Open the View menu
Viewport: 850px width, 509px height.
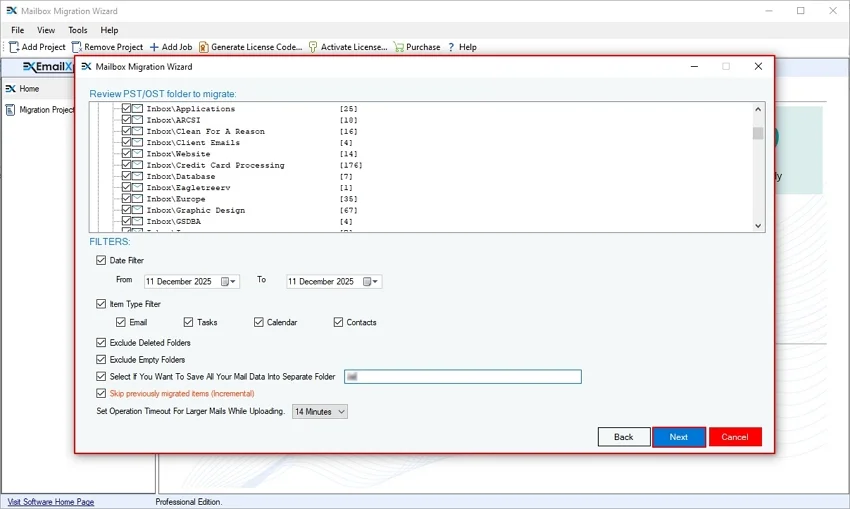[46, 30]
